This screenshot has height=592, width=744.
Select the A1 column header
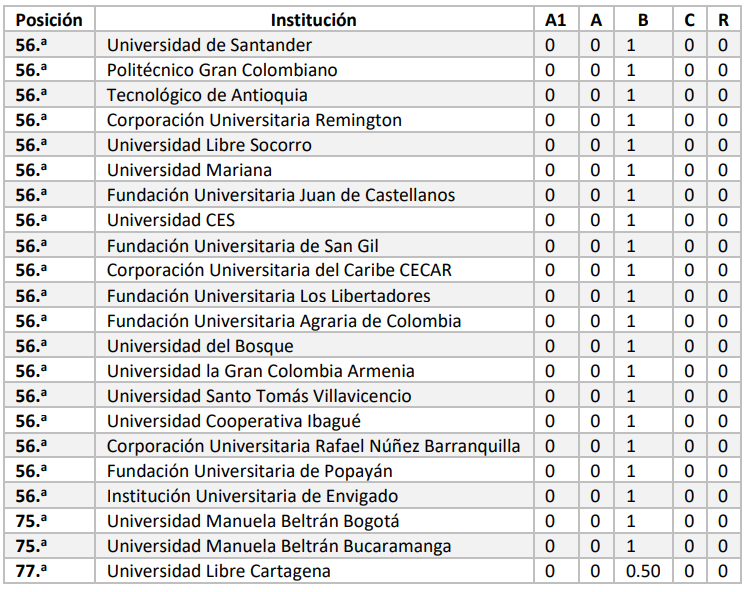click(x=555, y=20)
